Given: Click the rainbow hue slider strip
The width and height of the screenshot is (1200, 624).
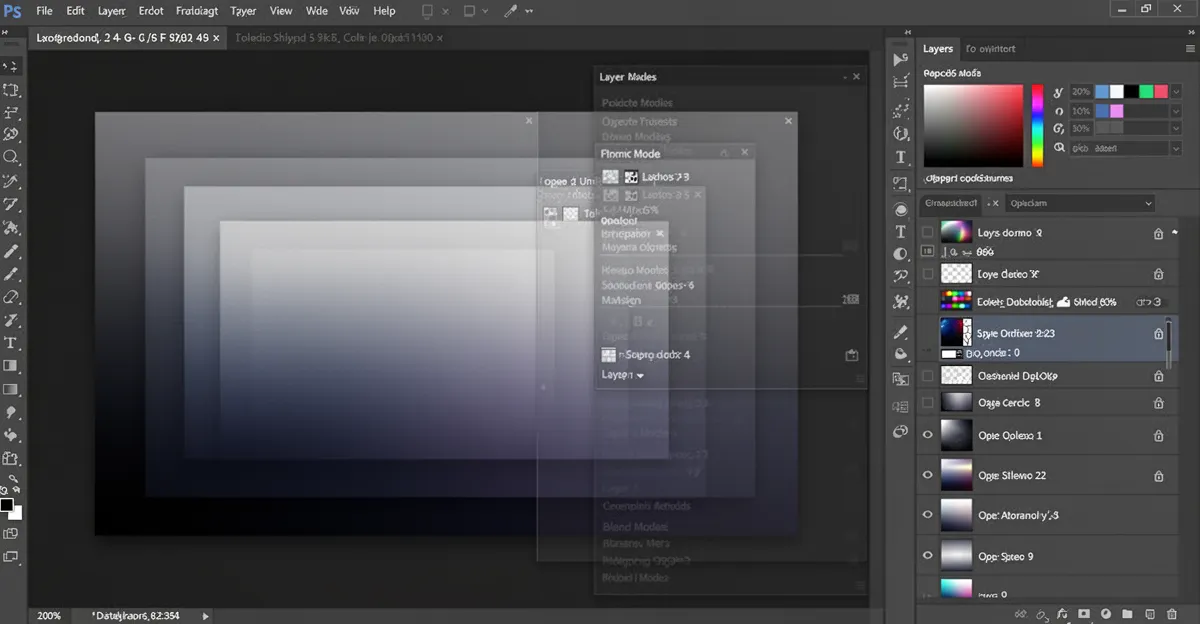Looking at the screenshot, I should pyautogui.click(x=1037, y=125).
